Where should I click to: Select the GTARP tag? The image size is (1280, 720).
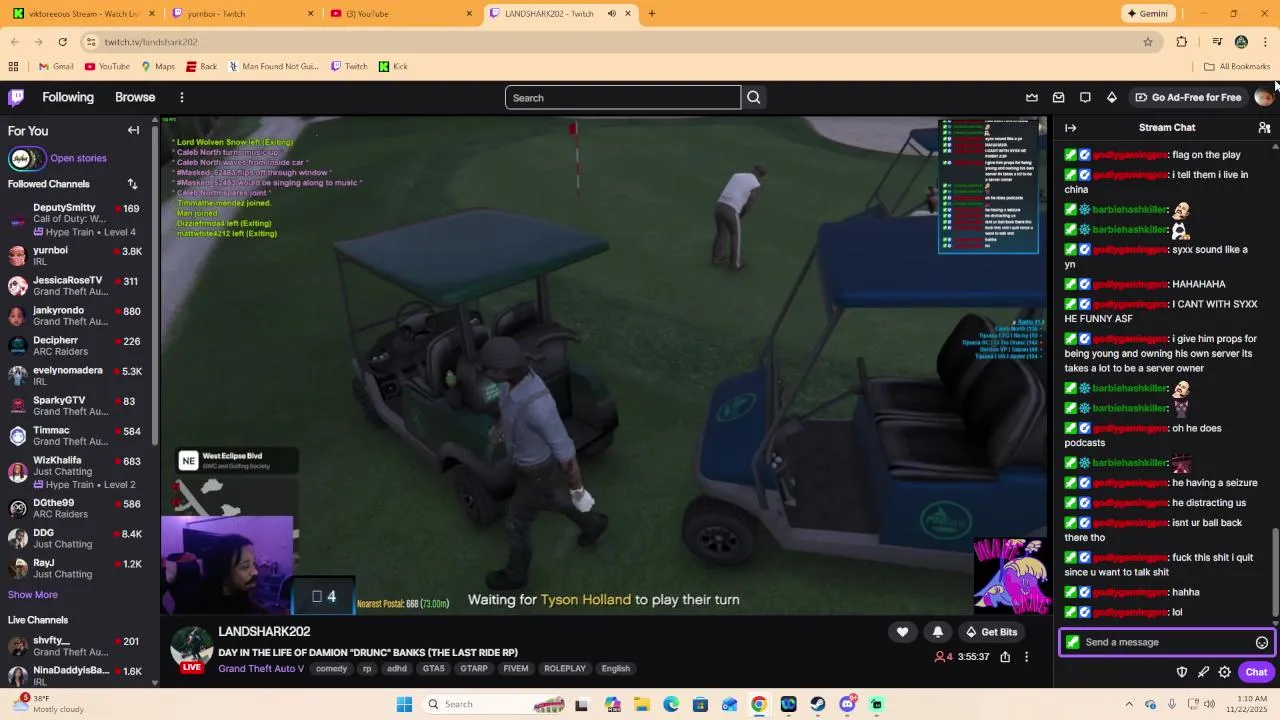tap(474, 668)
